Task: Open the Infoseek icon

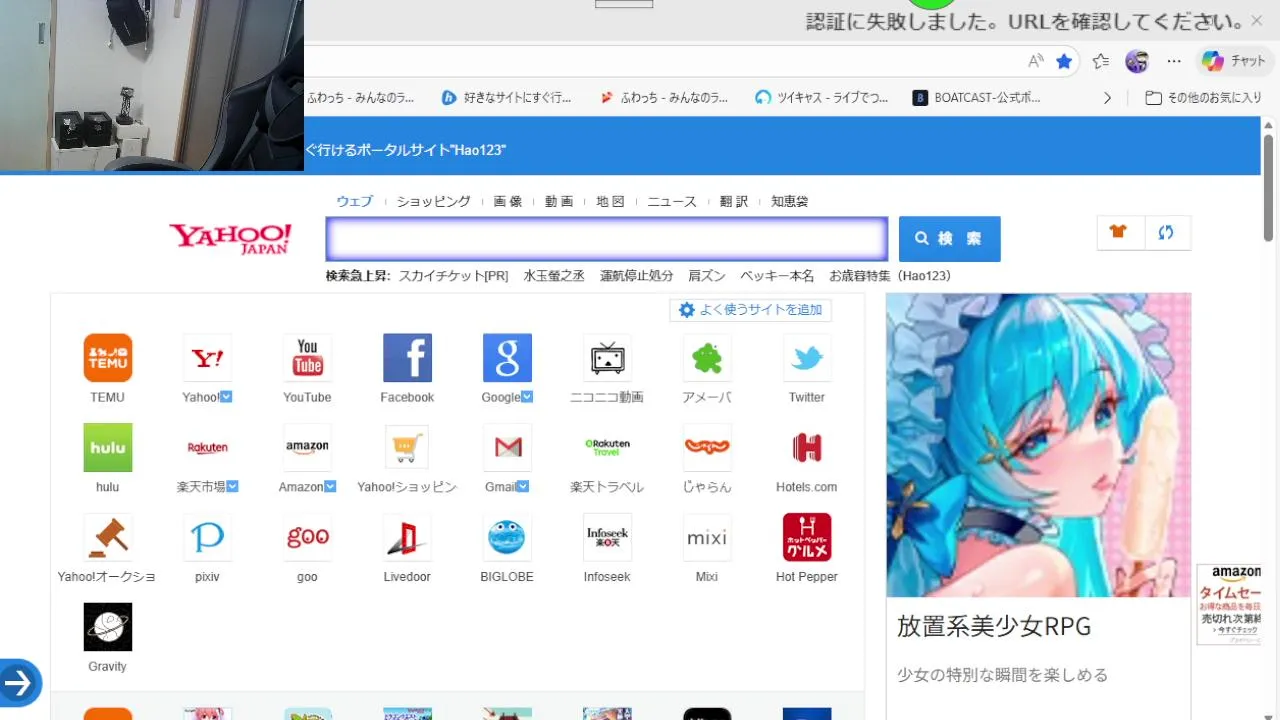Action: pos(607,538)
